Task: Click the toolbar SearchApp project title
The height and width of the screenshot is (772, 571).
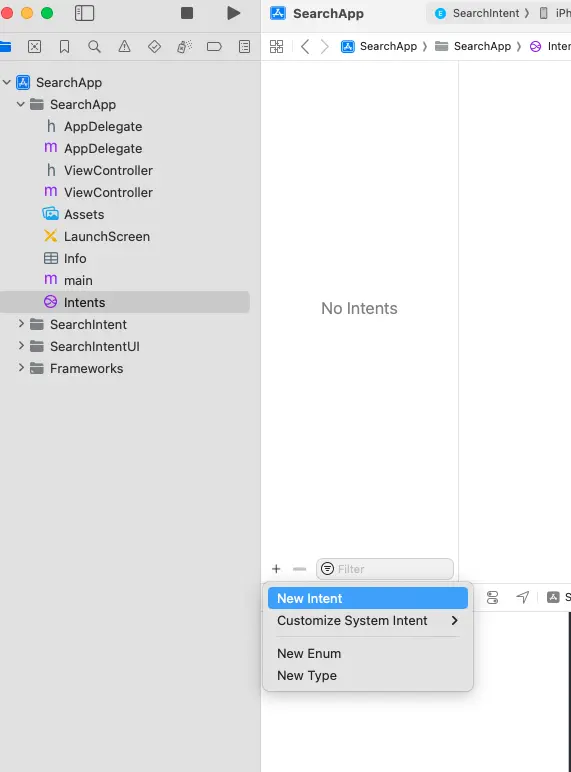Action: click(x=328, y=13)
